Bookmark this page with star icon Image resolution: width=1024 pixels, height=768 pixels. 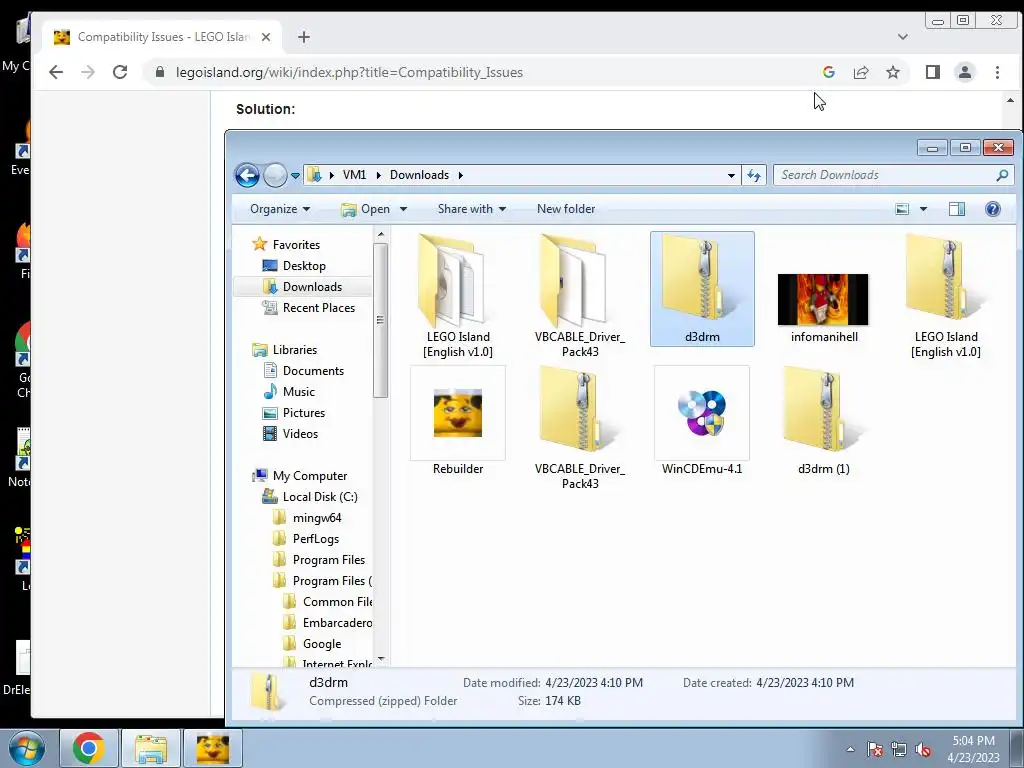click(x=893, y=72)
